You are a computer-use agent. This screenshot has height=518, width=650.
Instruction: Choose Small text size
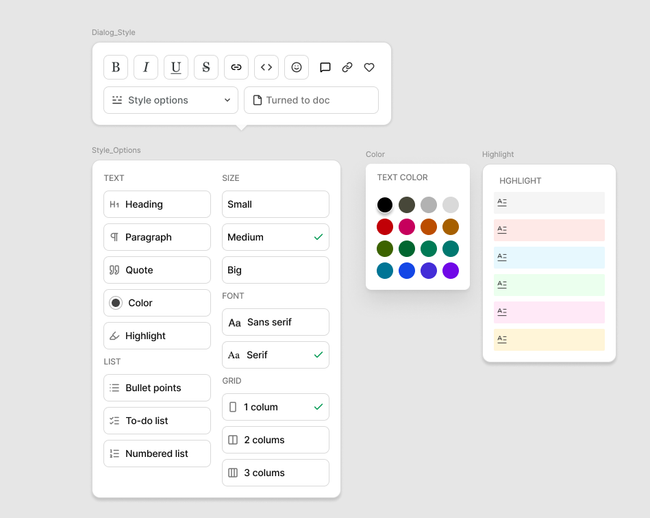276,204
